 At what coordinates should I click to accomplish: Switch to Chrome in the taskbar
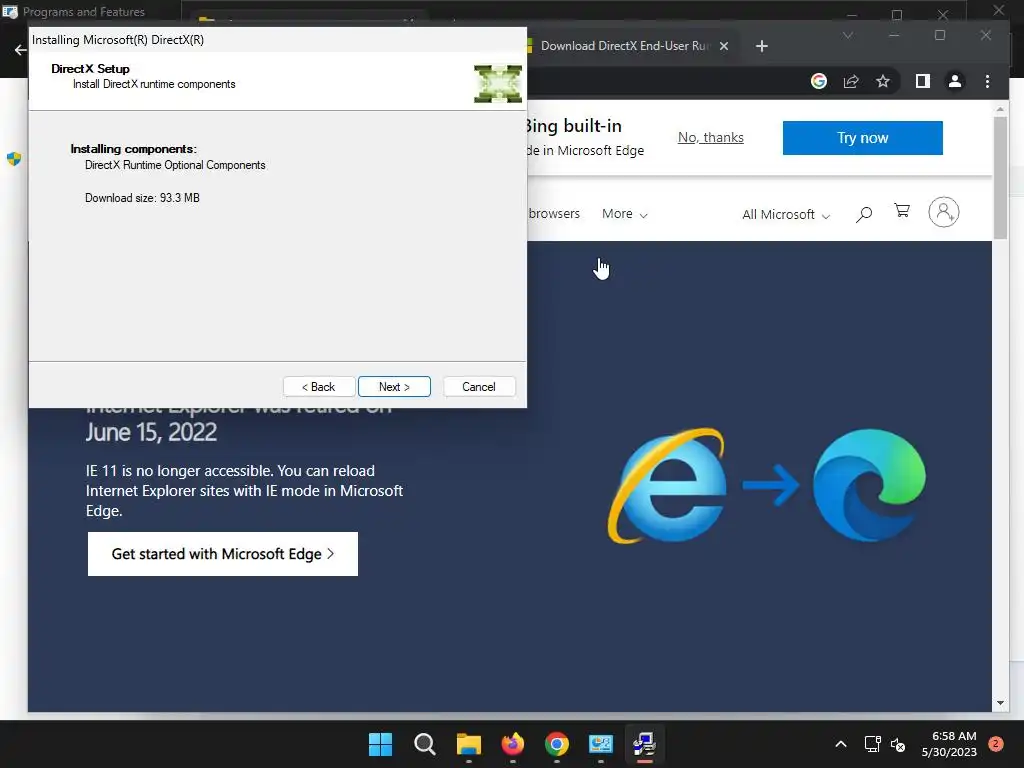coord(556,744)
